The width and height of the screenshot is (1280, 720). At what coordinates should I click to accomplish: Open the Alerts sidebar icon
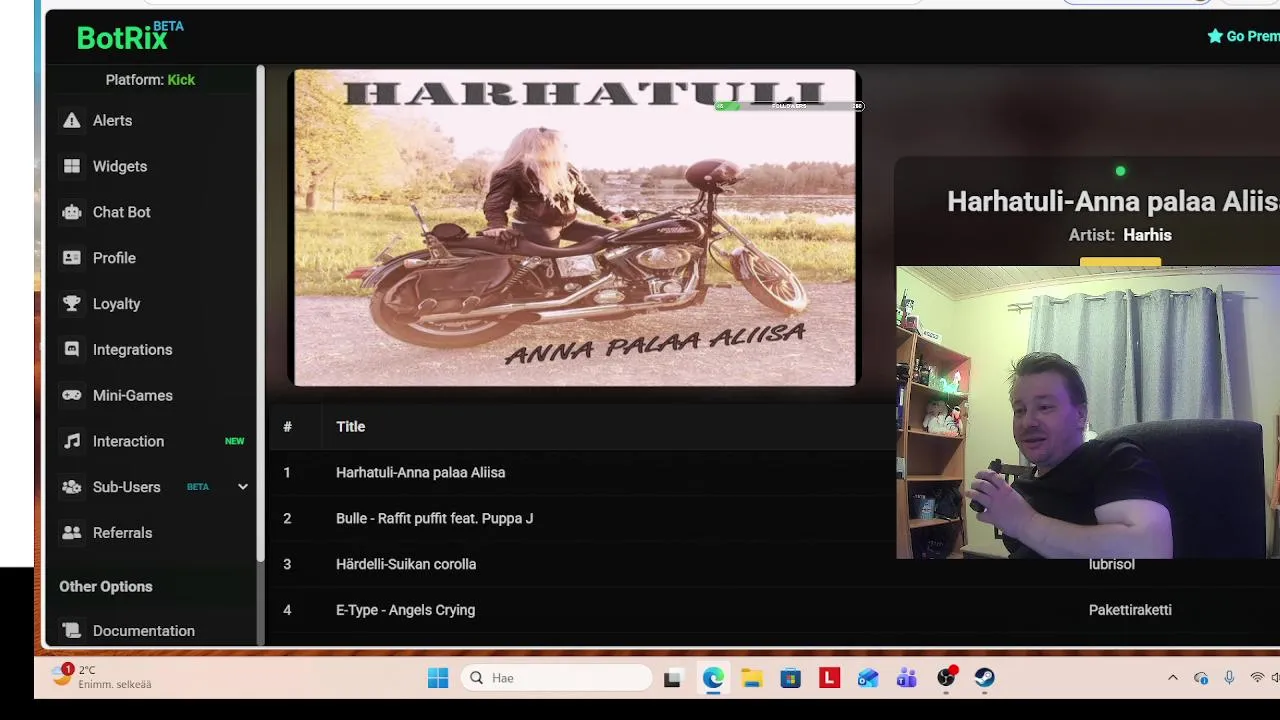pos(72,121)
